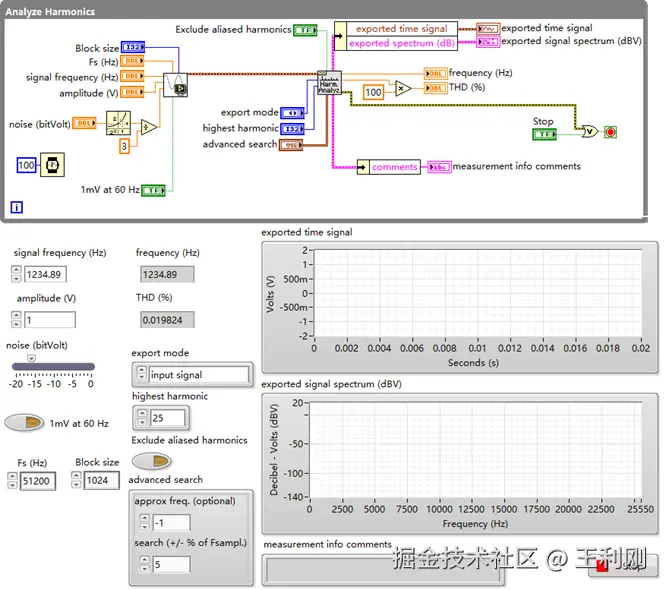Click the divide triangle node
This screenshot has width=666, height=590.
pos(148,127)
